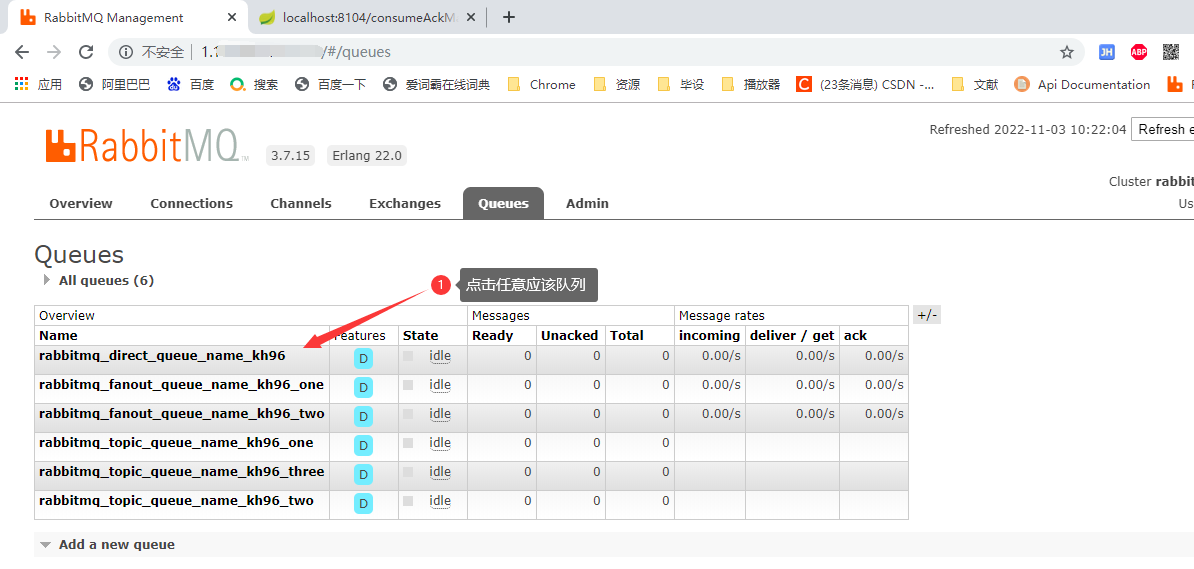Screen dimensions: 1194x569
Task: Open the Chrome bookmarks folder
Action: [541, 85]
